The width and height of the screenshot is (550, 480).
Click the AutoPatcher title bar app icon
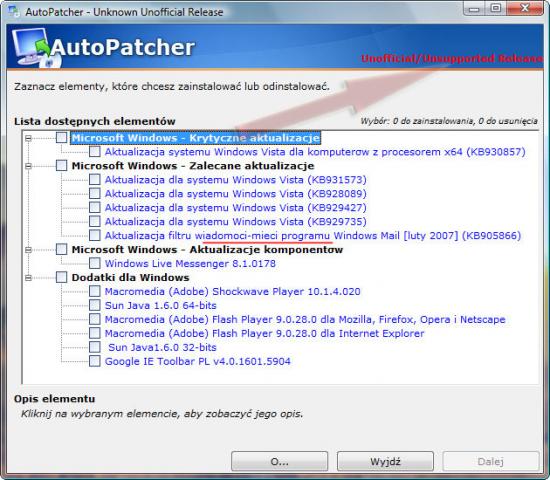click(x=14, y=11)
